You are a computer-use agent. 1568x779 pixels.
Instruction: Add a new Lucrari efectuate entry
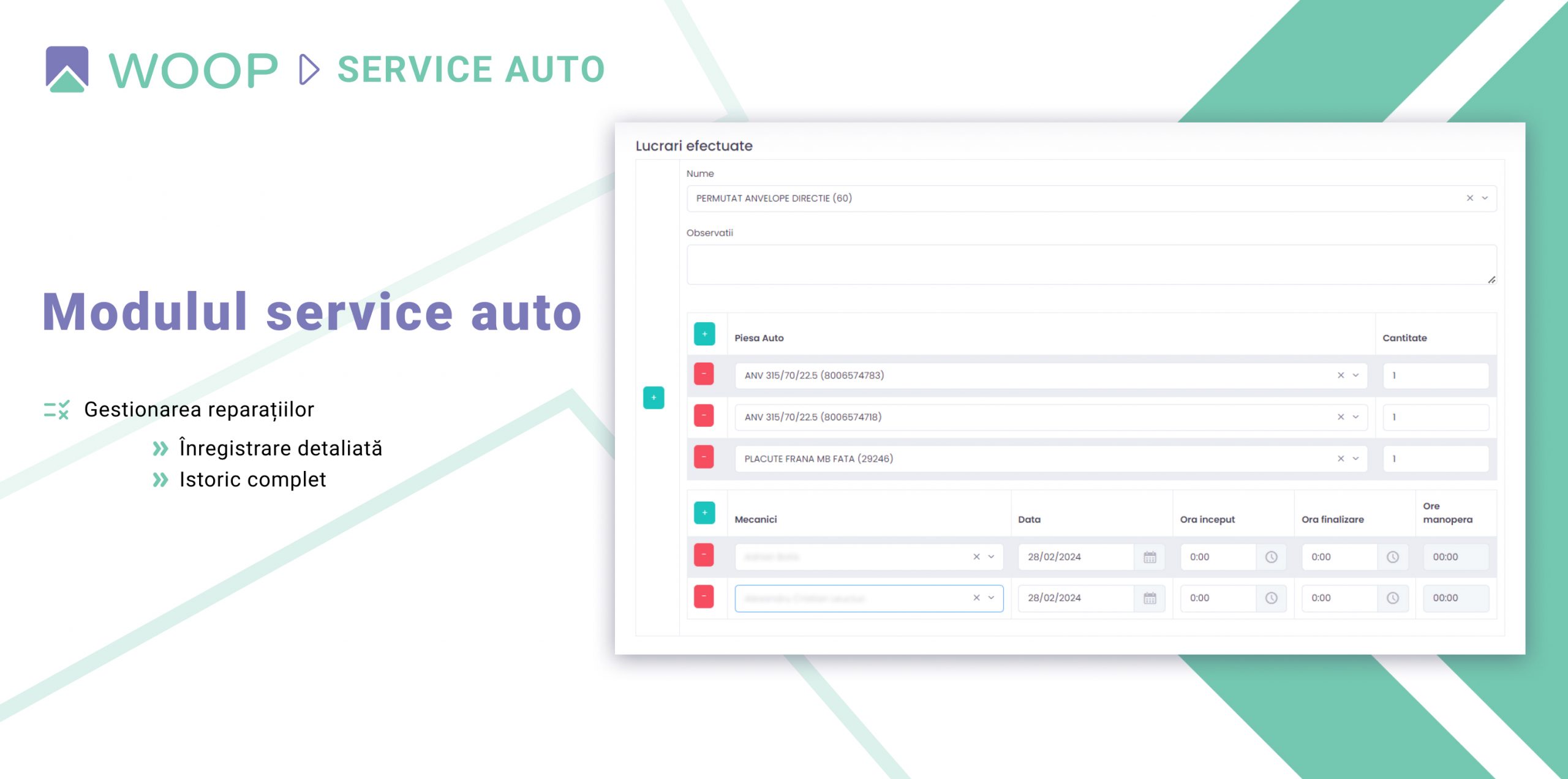[654, 397]
